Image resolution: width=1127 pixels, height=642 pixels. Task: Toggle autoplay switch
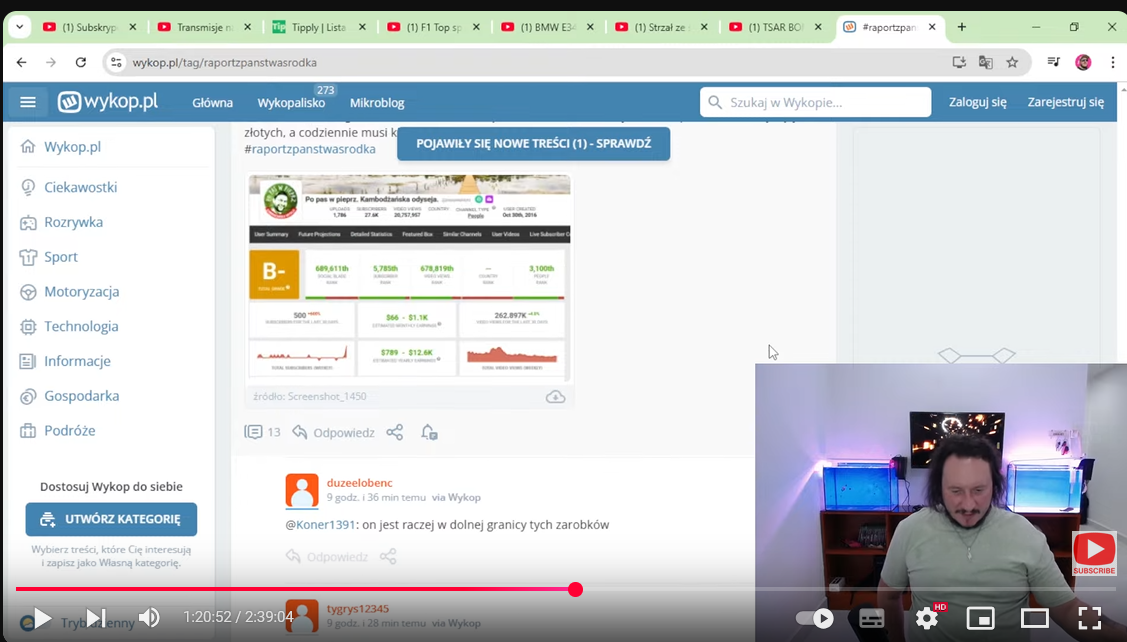point(815,618)
